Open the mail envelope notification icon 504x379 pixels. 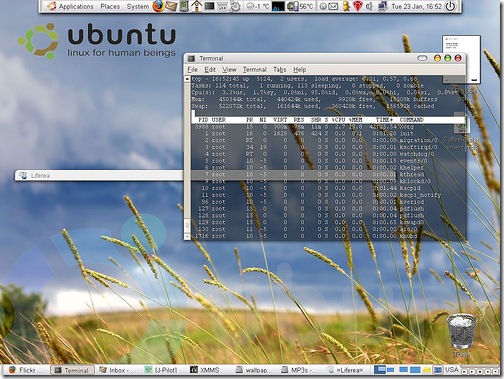(x=333, y=6)
